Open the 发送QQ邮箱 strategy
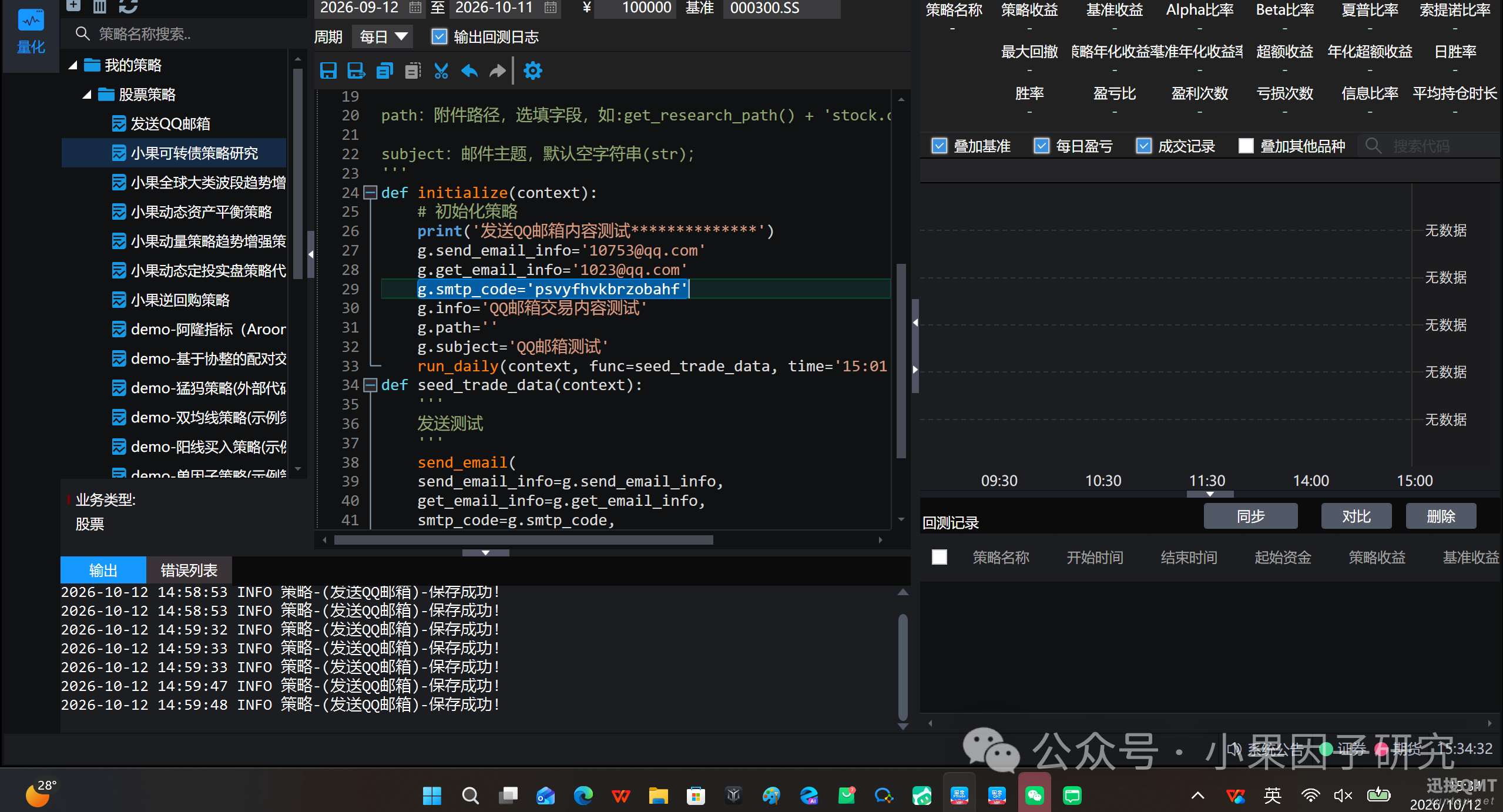The width and height of the screenshot is (1503, 812). pyautogui.click(x=170, y=124)
